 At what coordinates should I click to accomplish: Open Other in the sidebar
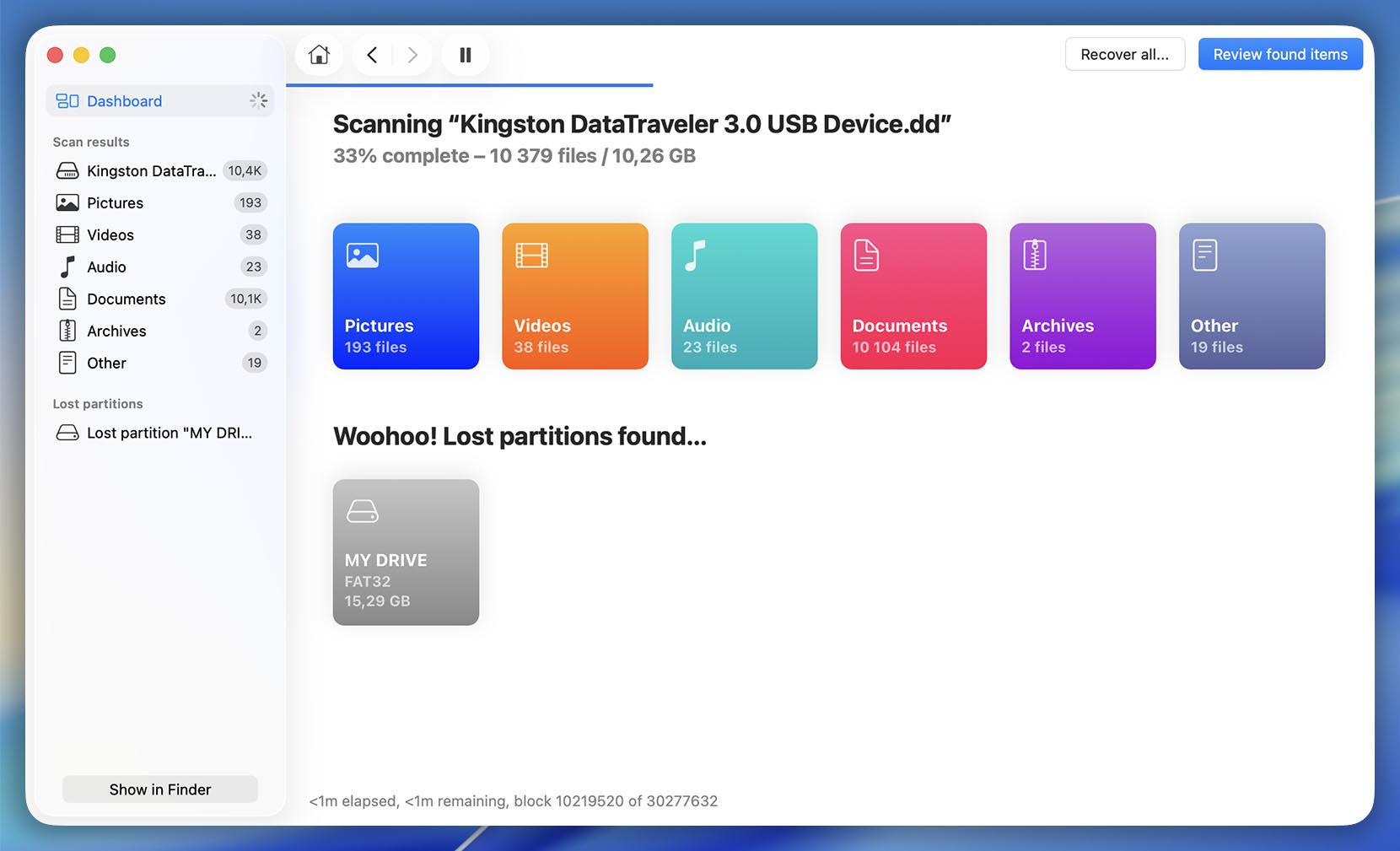click(160, 364)
